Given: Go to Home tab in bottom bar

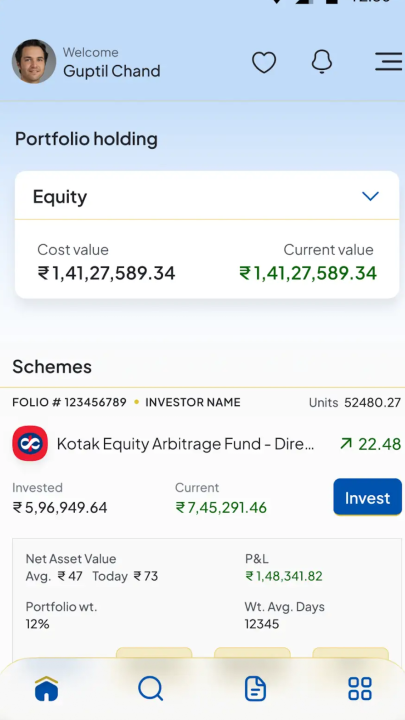Looking at the screenshot, I should (47, 688).
